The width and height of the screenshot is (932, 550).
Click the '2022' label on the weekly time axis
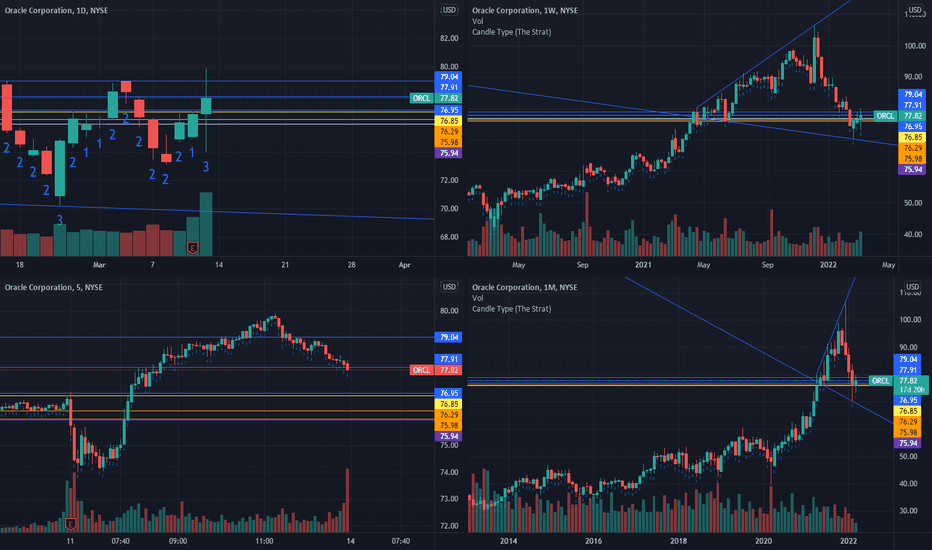tap(828, 265)
